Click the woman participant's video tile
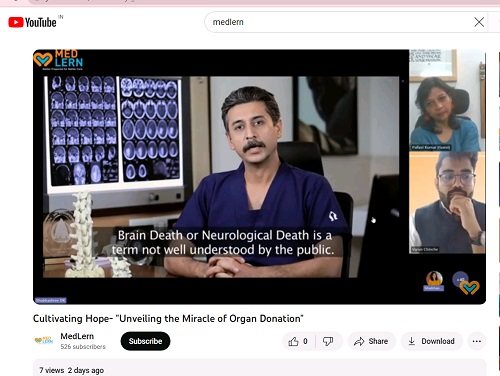 [x=447, y=100]
